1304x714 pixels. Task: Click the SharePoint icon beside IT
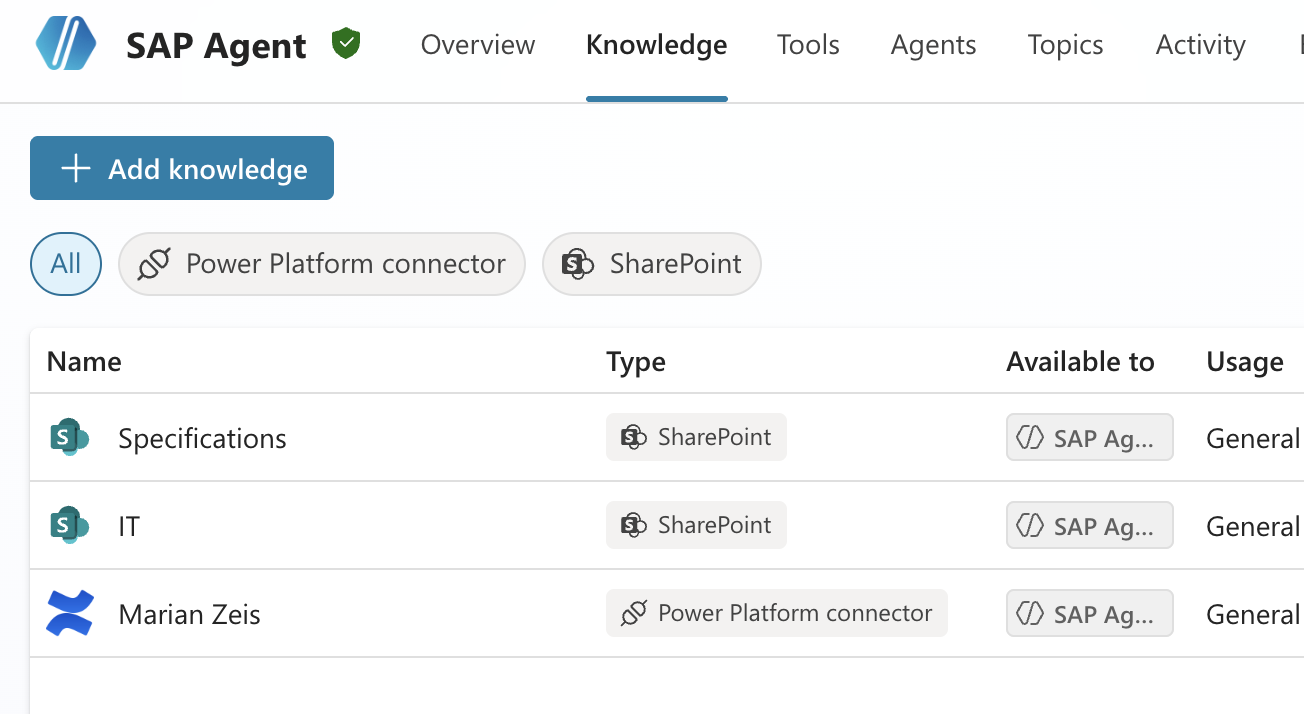(69, 526)
